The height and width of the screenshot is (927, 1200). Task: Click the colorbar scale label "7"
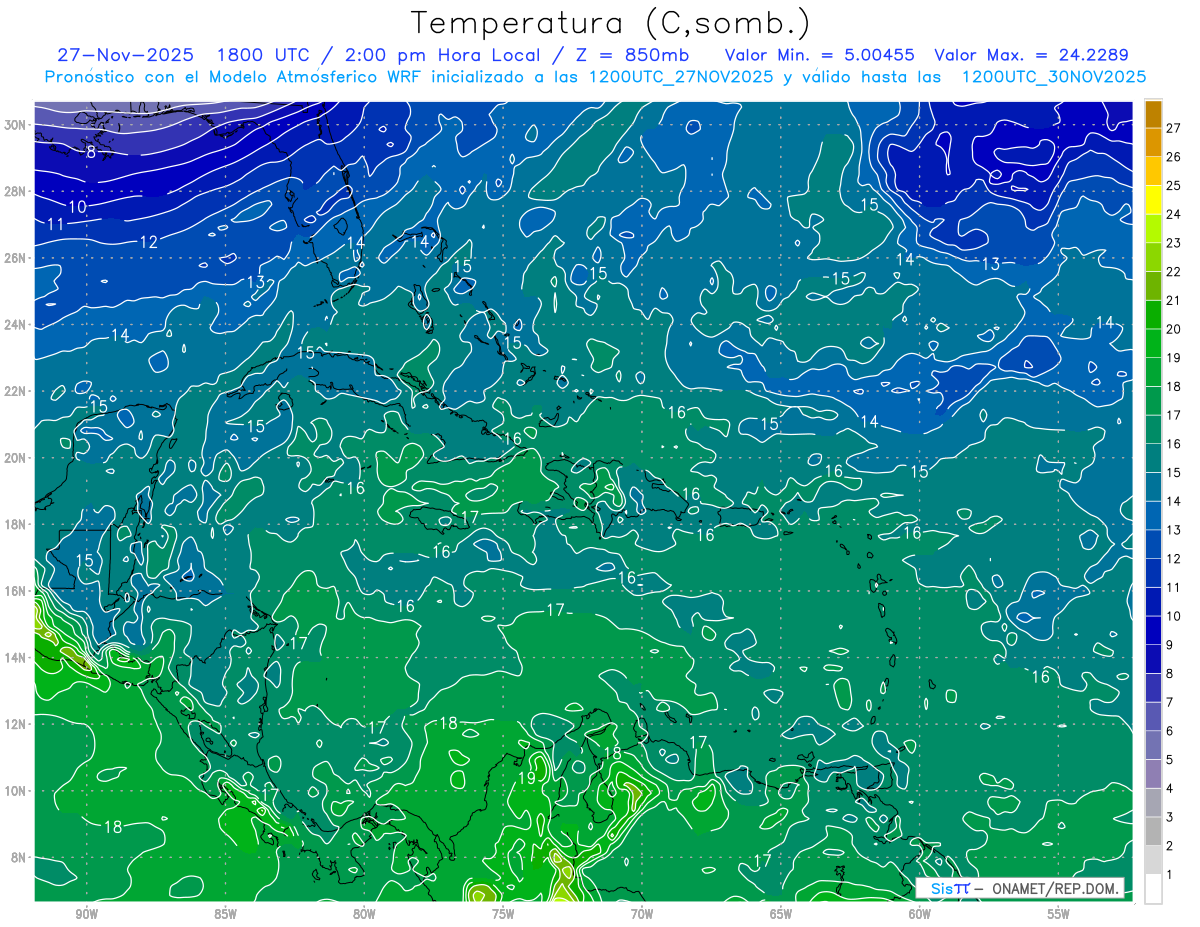click(1170, 703)
